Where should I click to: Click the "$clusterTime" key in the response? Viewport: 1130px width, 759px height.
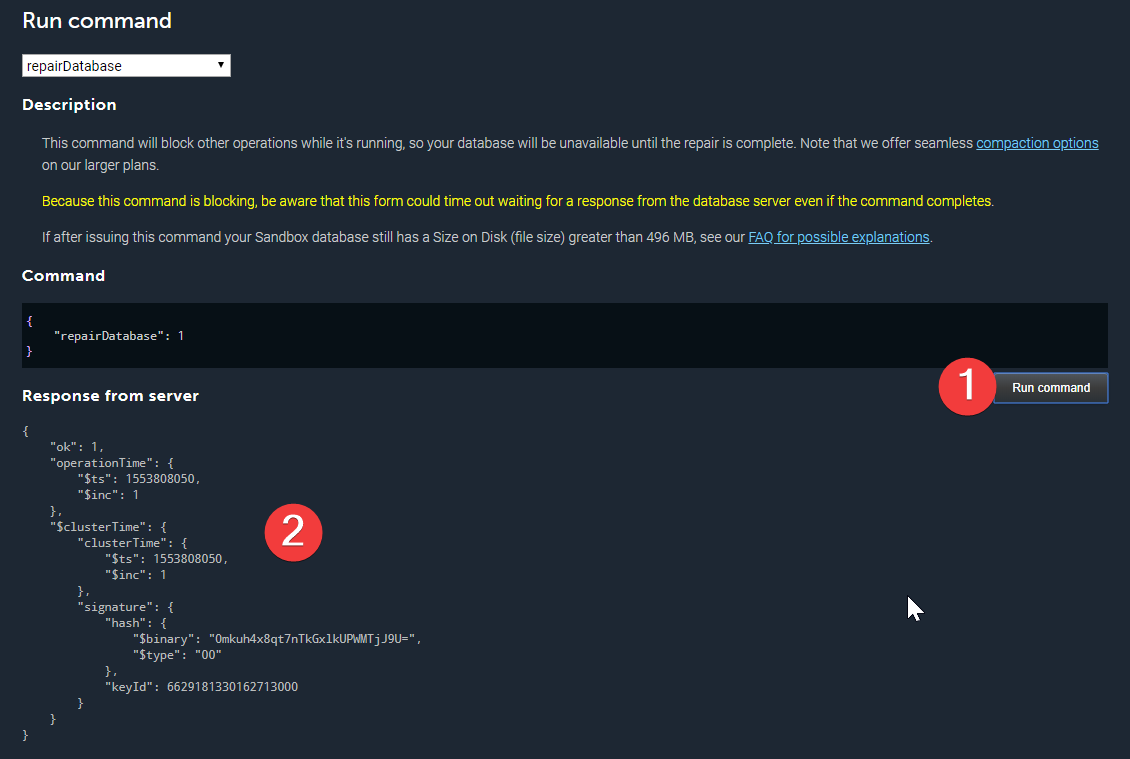coord(91,526)
